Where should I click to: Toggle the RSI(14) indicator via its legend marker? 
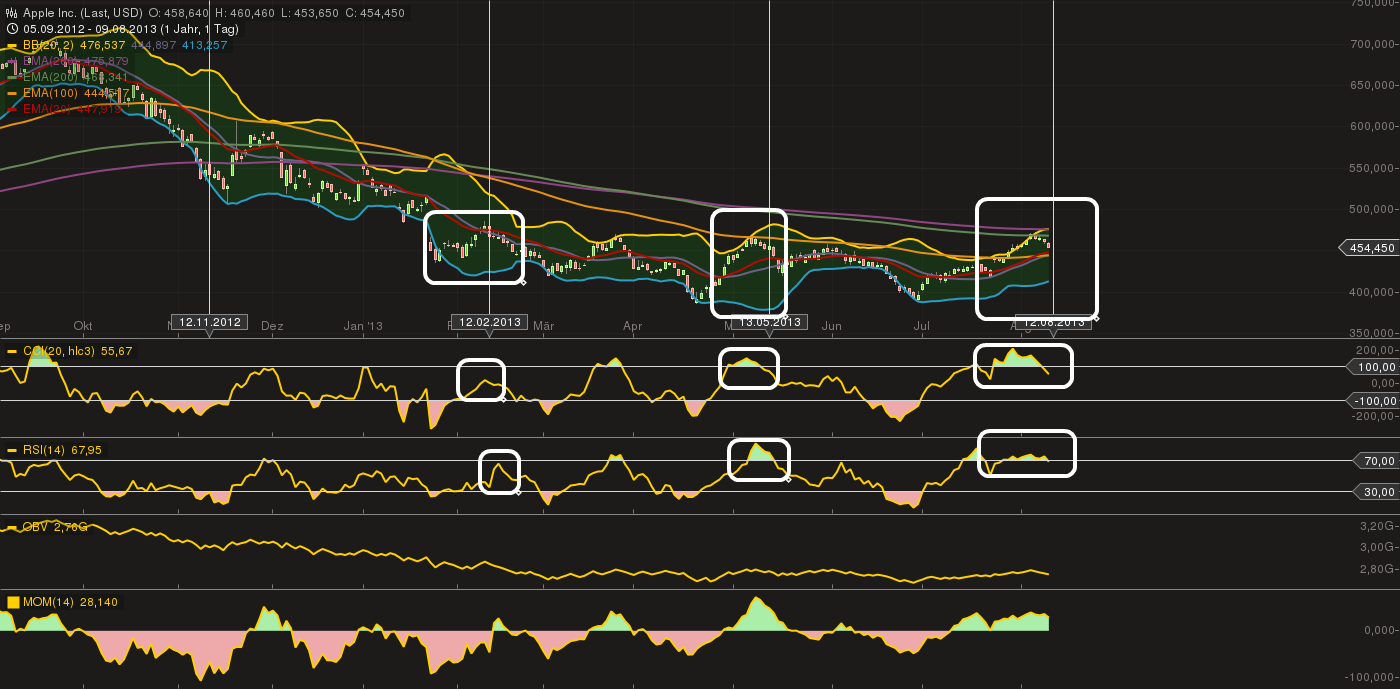11,449
